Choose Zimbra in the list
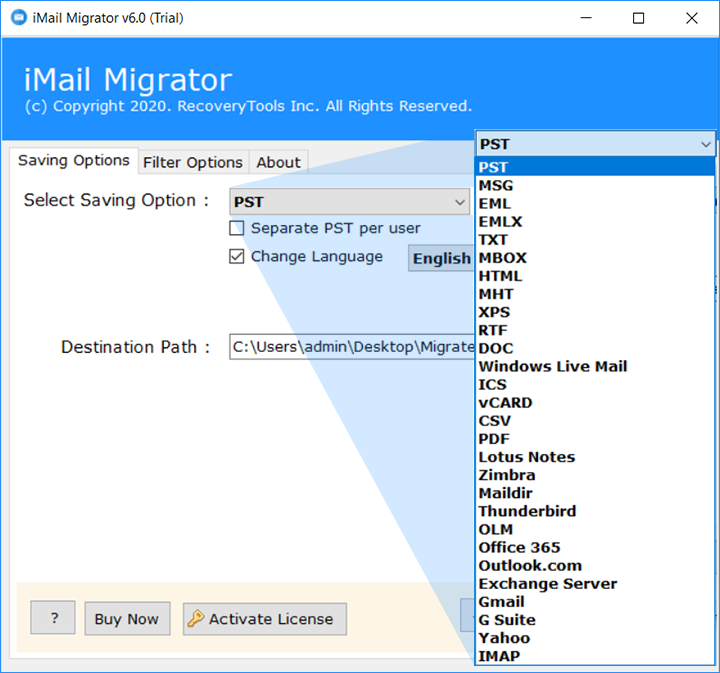720x673 pixels. [595, 475]
